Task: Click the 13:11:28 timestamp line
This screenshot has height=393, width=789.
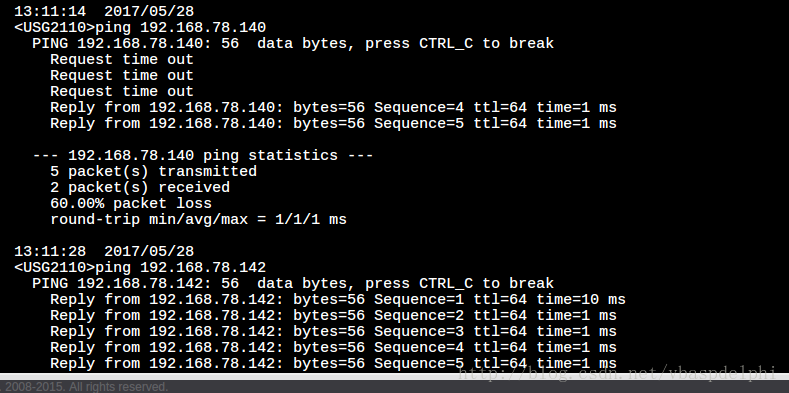Action: (104, 251)
